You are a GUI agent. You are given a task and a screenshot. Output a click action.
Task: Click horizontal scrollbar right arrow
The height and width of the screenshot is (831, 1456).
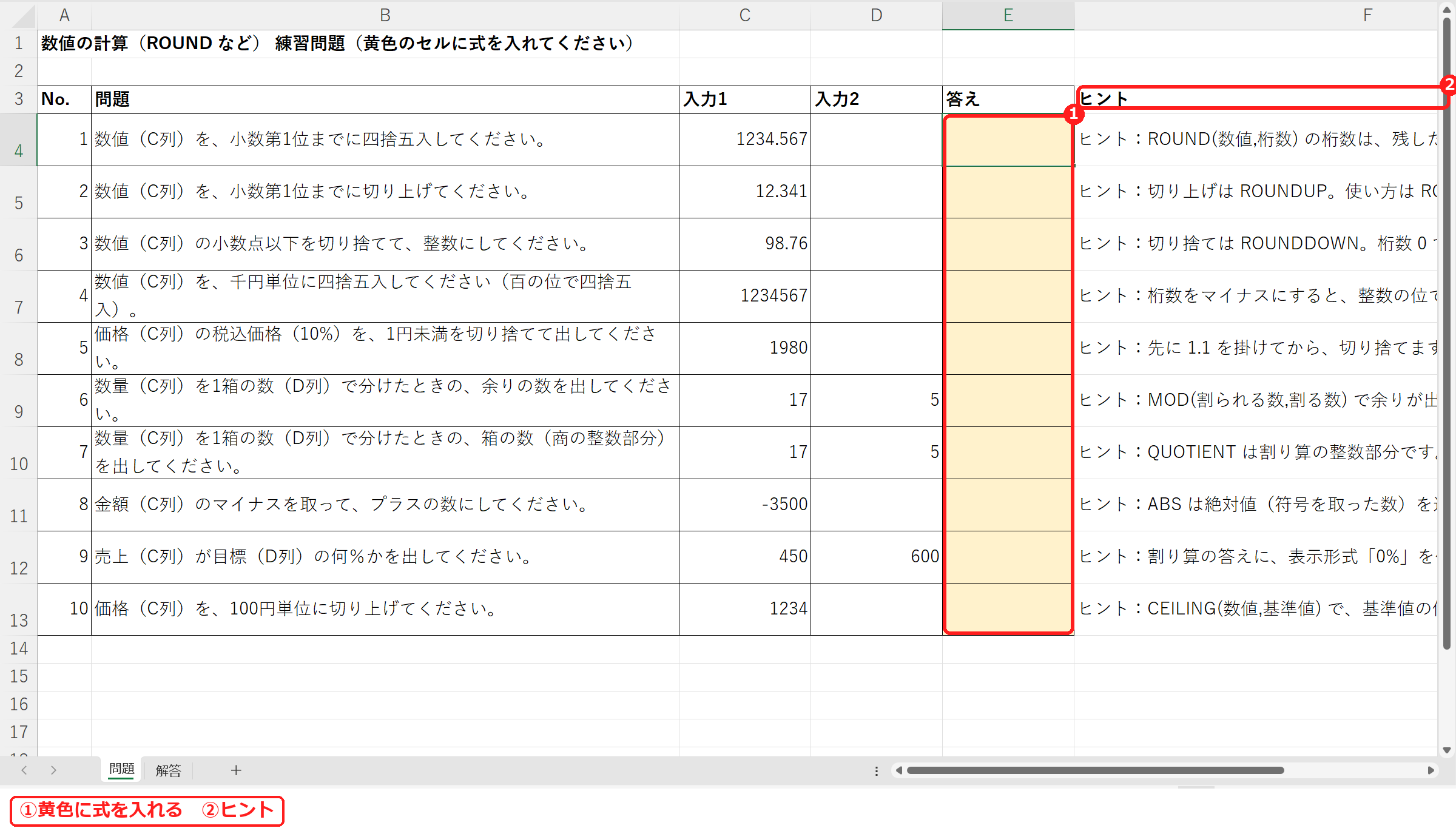(1431, 770)
